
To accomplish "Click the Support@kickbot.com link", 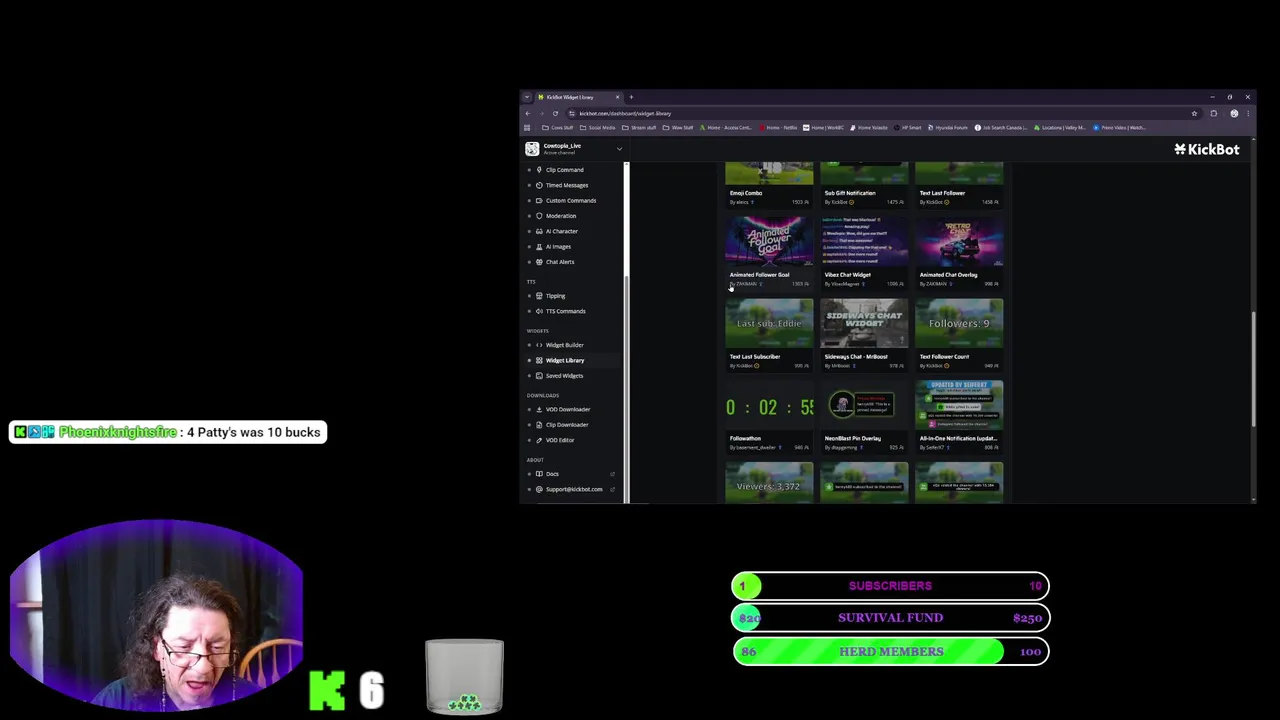I will pos(573,489).
